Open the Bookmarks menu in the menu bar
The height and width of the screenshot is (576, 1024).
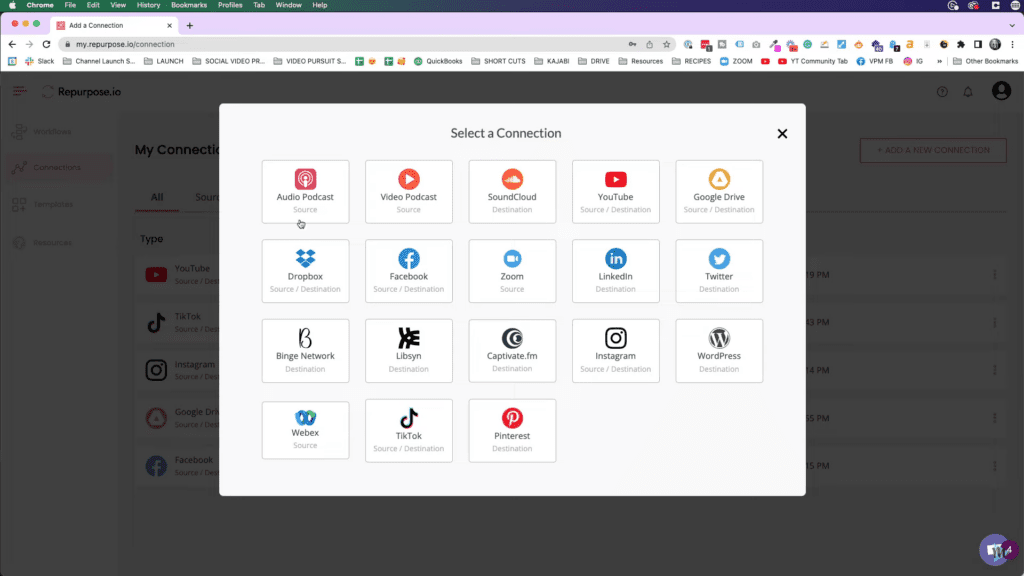pos(189,5)
